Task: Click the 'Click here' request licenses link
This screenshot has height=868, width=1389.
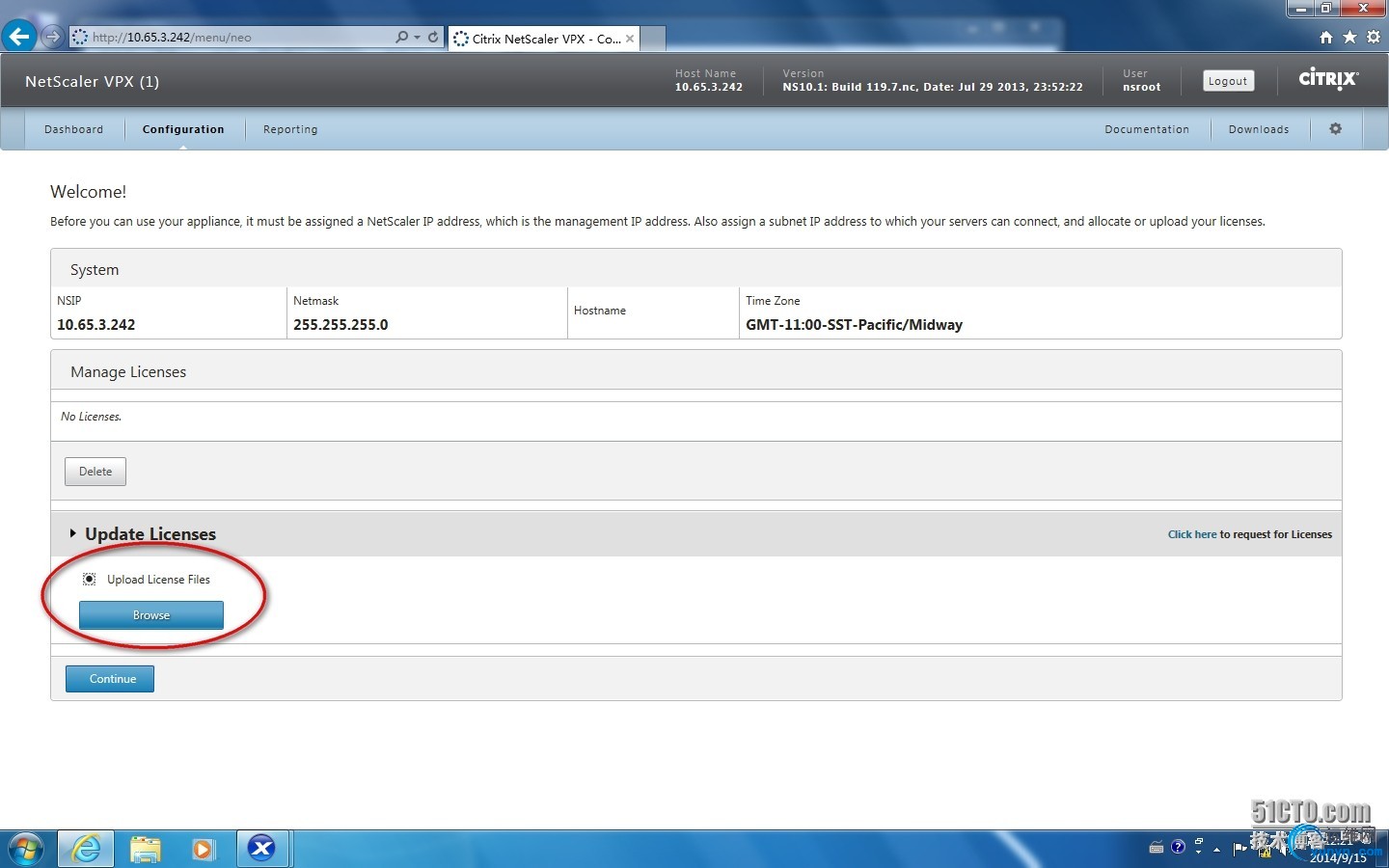Action: click(1192, 534)
